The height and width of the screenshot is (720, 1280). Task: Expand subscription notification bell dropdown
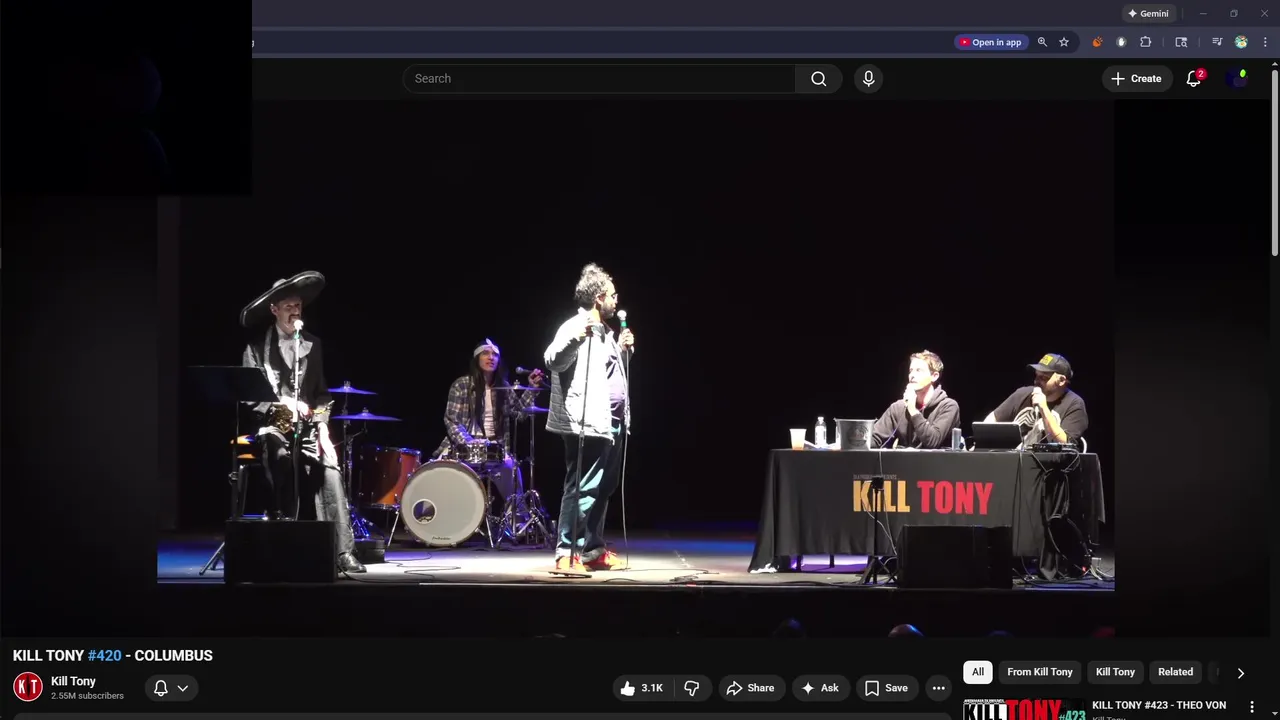pos(170,688)
